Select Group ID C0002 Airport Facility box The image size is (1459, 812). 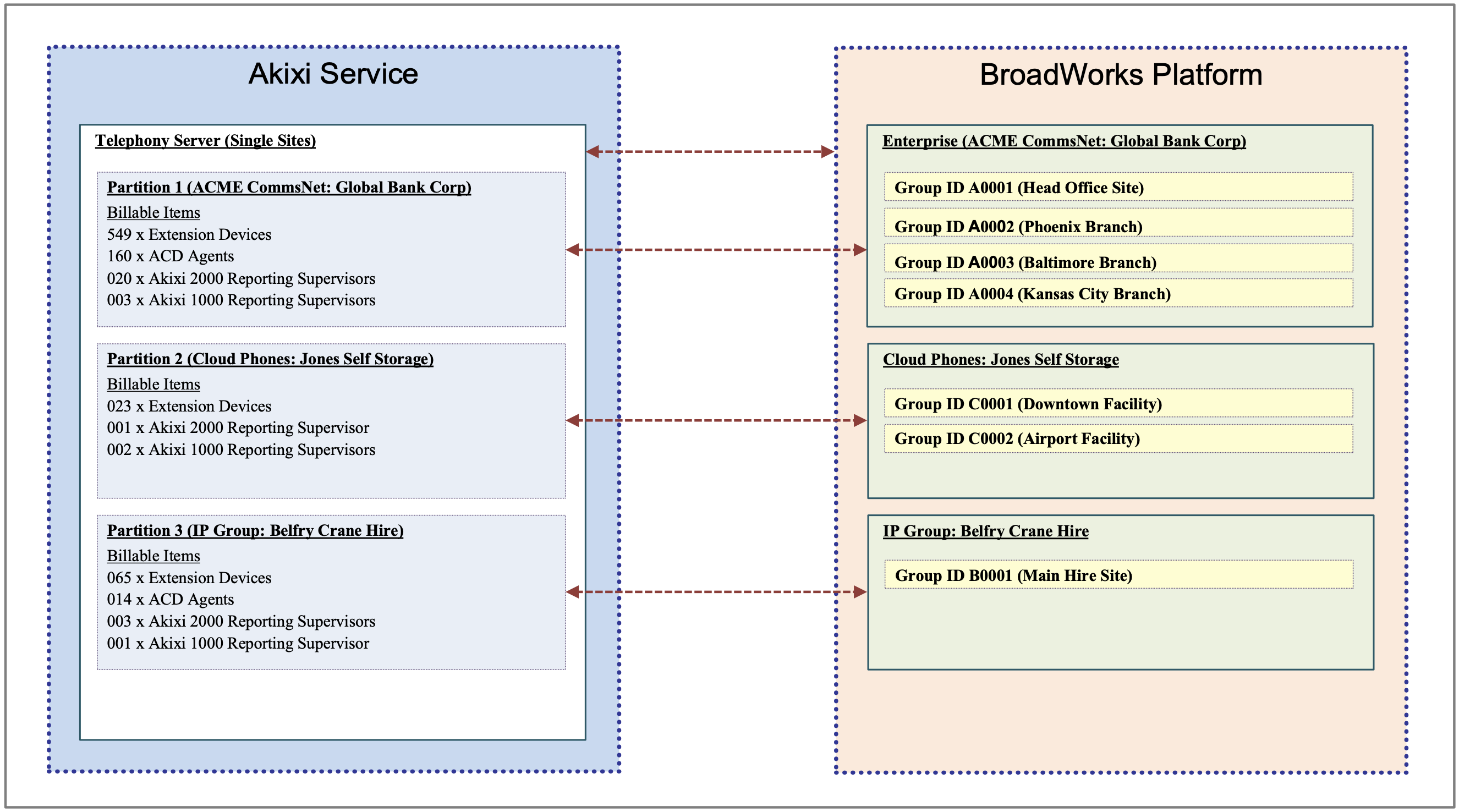tap(1118, 438)
